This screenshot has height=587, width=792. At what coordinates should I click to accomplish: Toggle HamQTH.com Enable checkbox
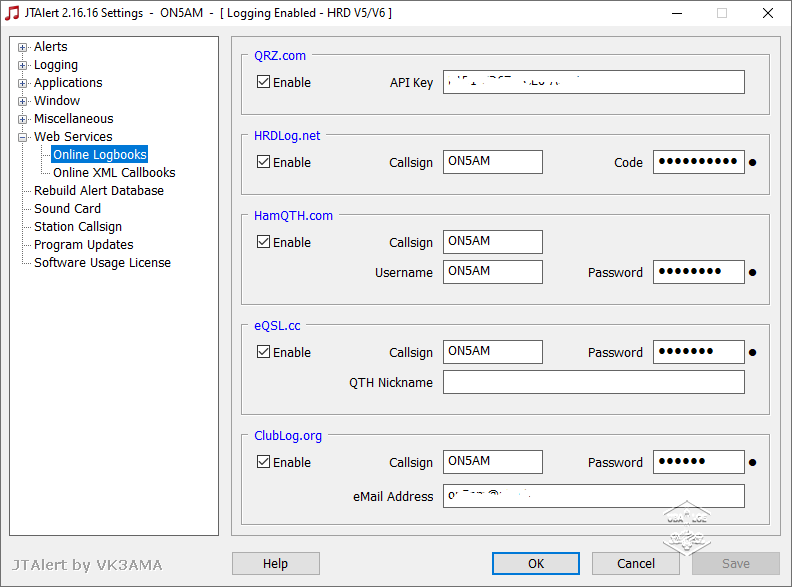(263, 242)
